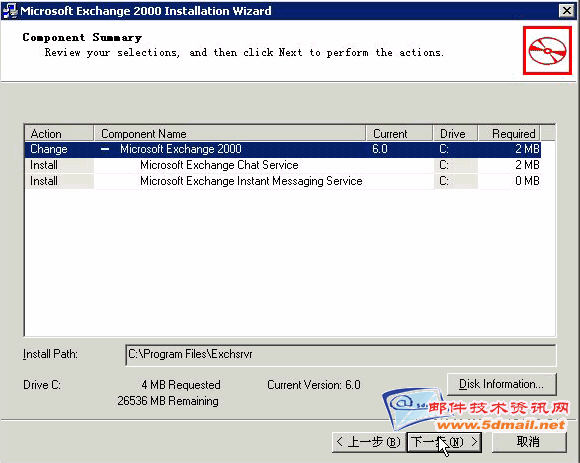Click the wizard title bar icon
This screenshot has height=463, width=580.
[x=10, y=11]
